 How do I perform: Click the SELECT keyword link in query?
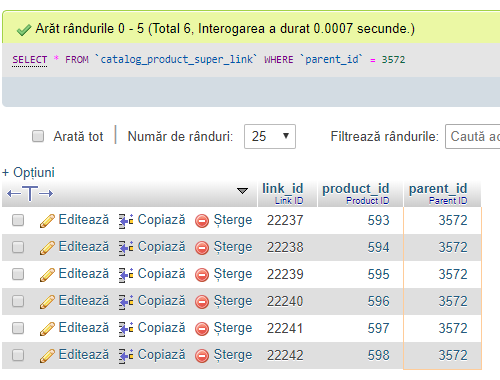pos(30,60)
